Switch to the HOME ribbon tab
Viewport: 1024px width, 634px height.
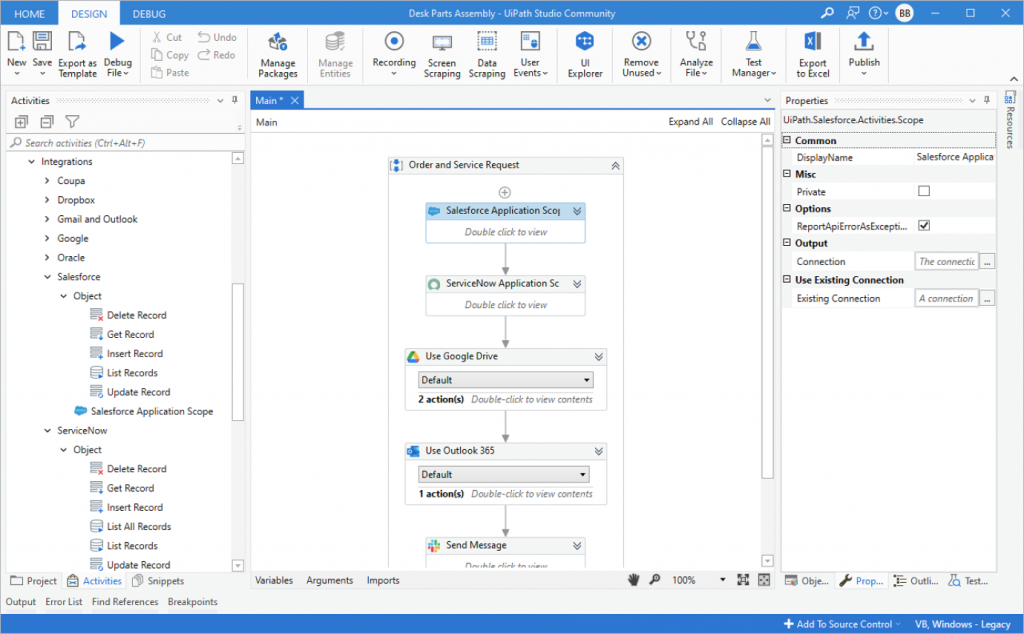29,14
